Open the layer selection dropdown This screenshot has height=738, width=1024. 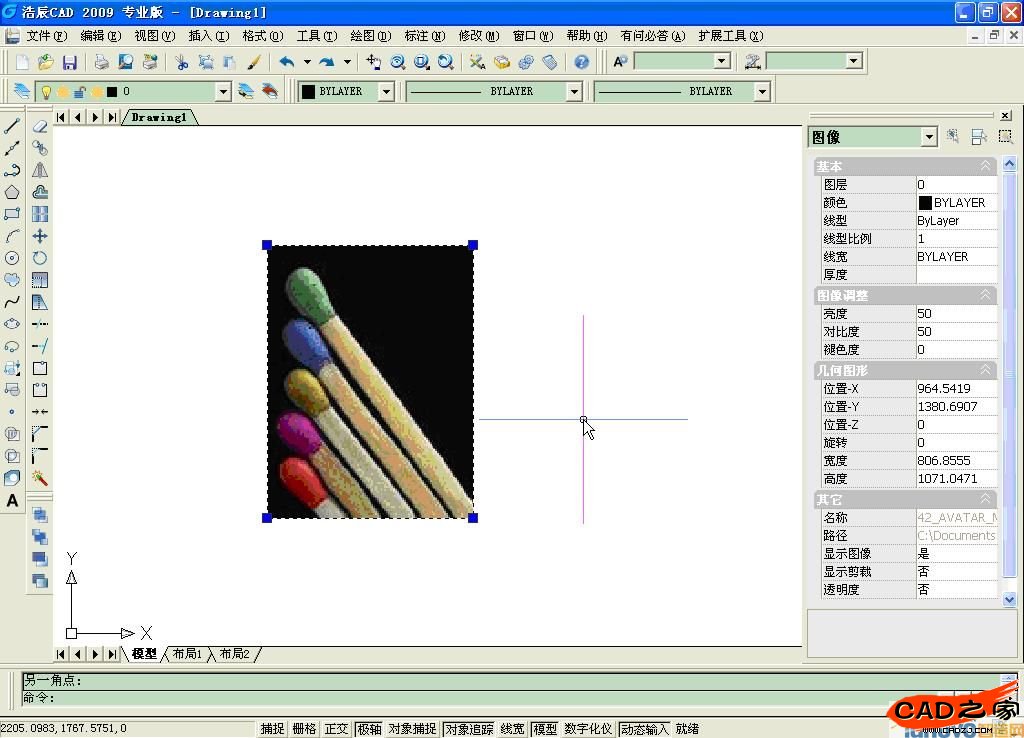[223, 92]
